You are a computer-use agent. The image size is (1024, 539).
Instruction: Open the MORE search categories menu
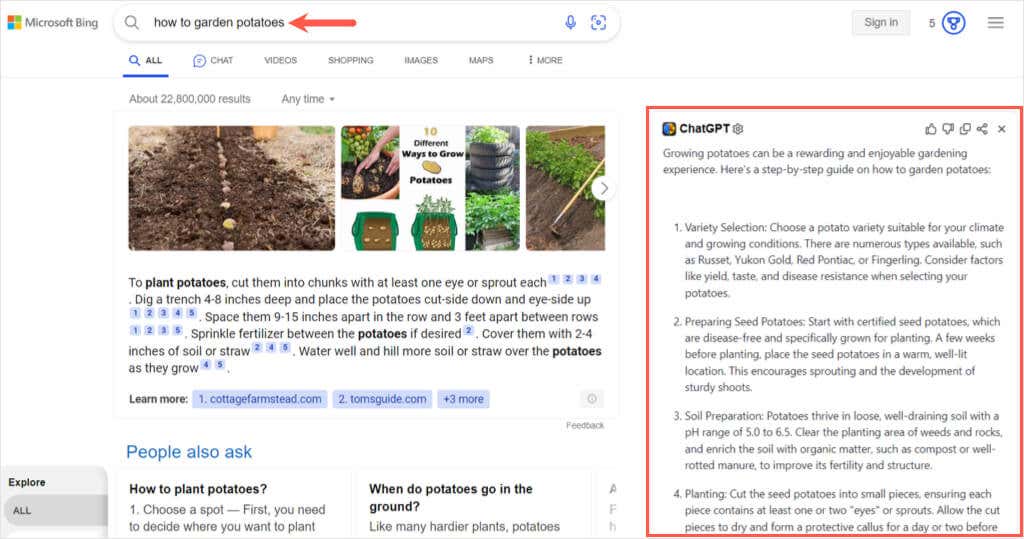tap(545, 60)
